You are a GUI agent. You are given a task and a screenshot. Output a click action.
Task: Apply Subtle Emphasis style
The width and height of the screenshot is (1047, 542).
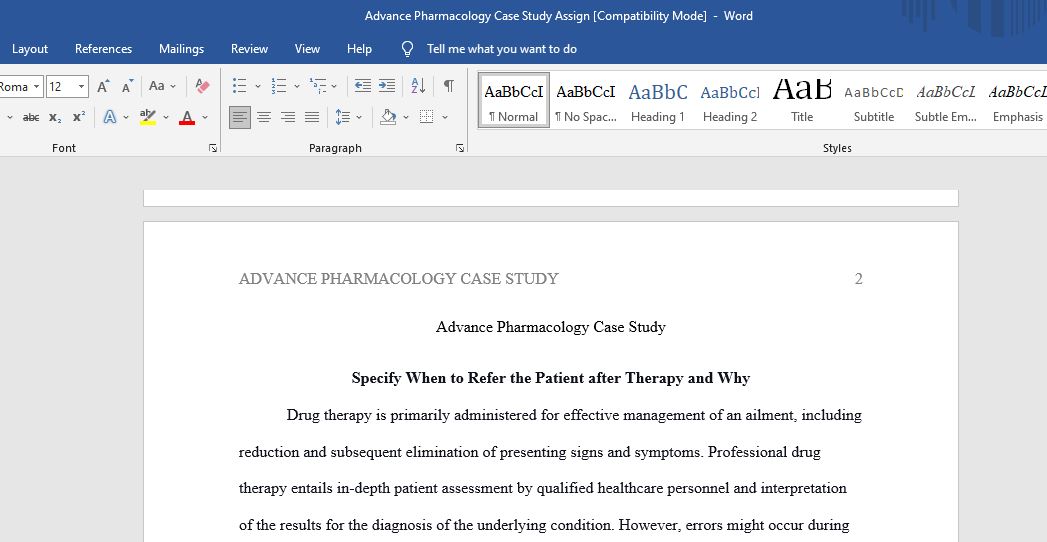coord(946,101)
